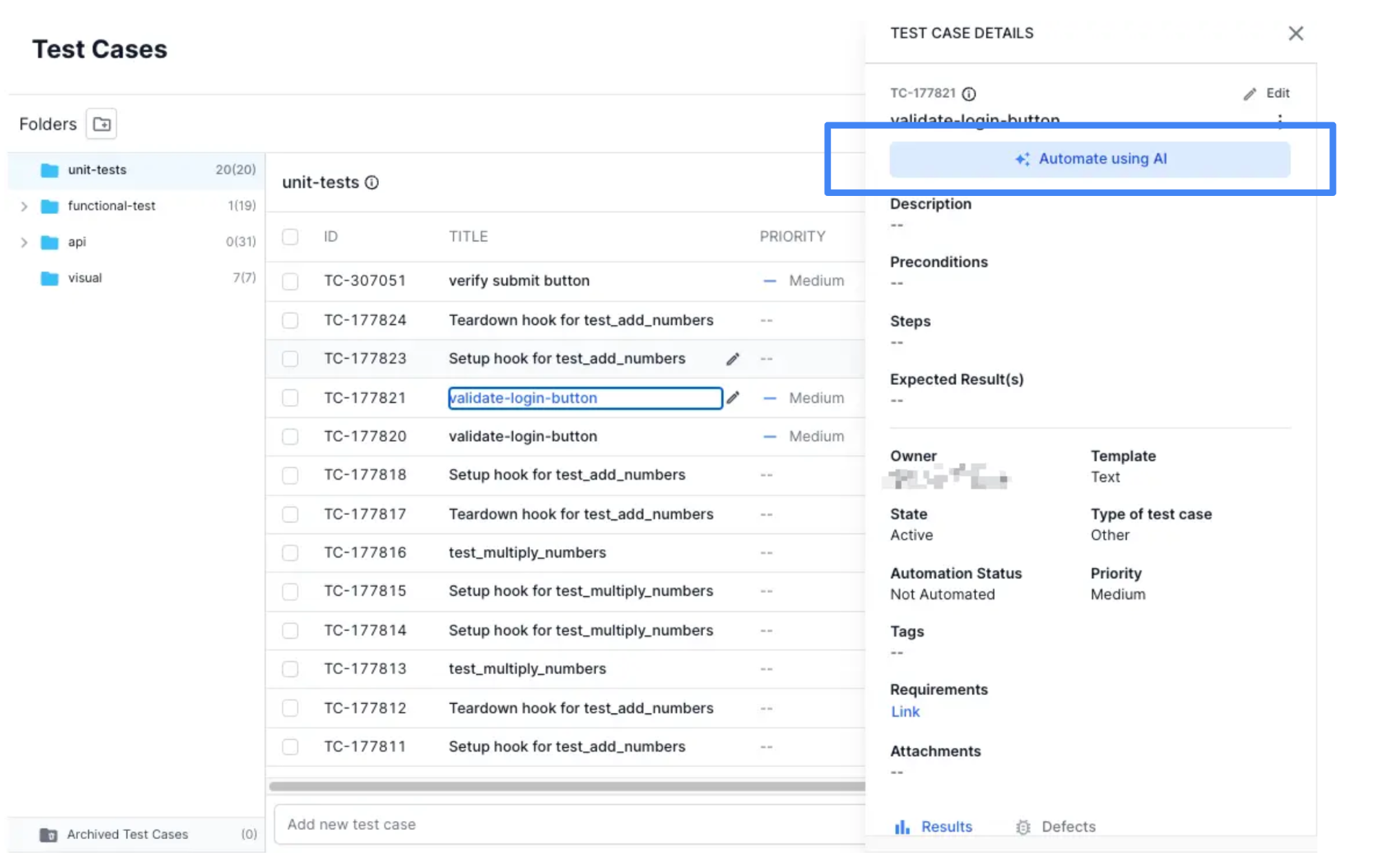This screenshot has width=1380, height=868.
Task: Click info icon next to unit-tests heading
Action: coord(372,183)
